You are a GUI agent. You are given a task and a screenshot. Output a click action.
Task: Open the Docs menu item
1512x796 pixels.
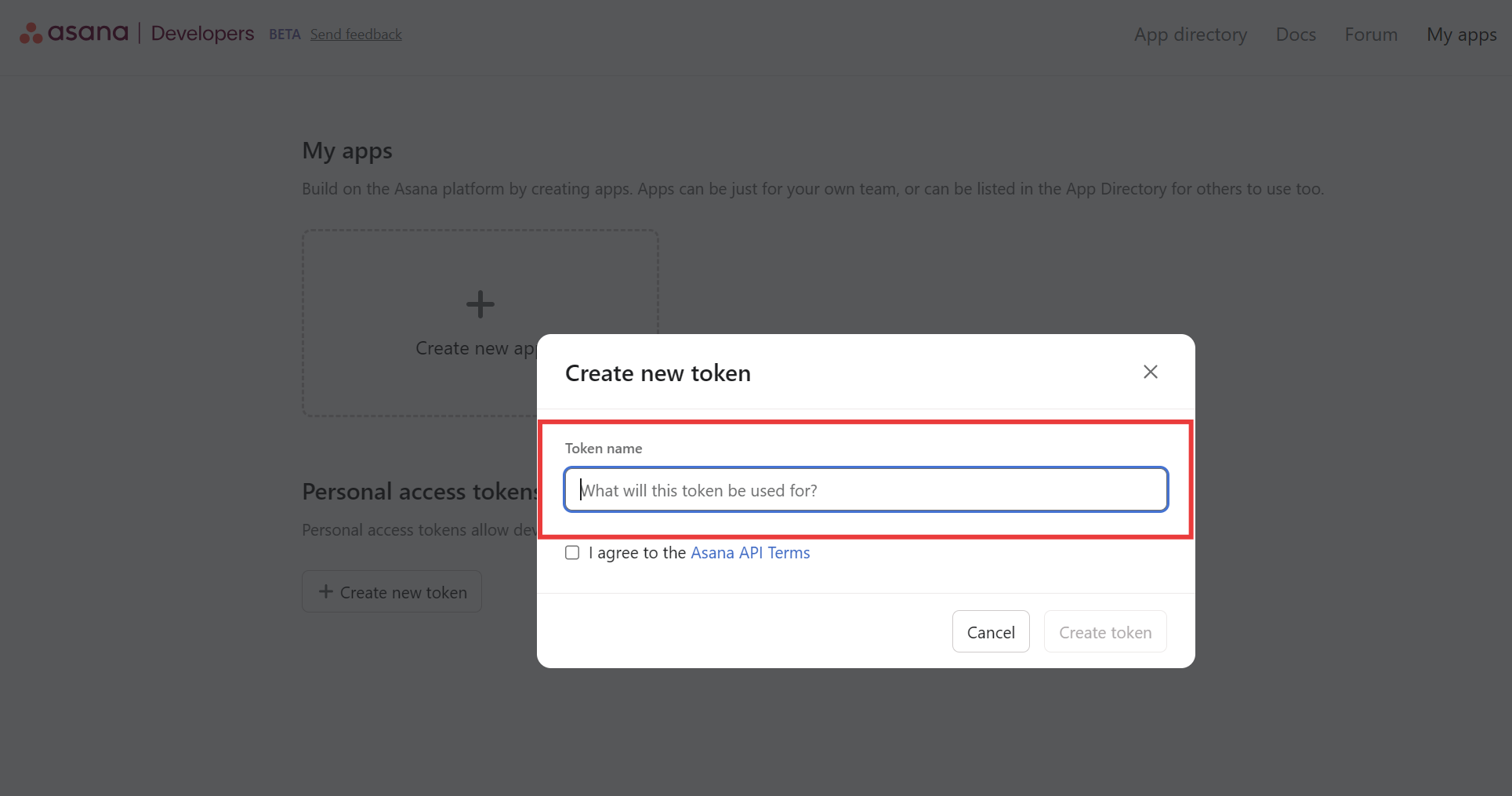1296,35
